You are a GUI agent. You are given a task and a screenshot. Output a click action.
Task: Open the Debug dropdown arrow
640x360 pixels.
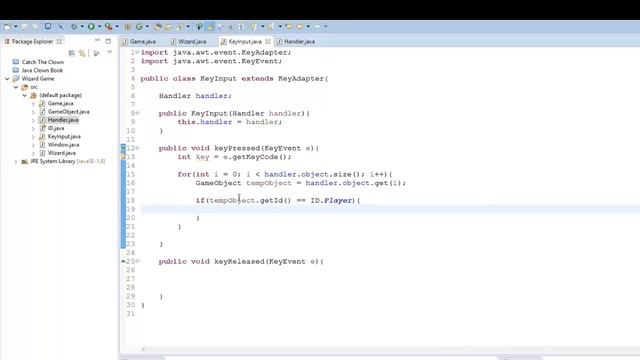coord(82,27)
